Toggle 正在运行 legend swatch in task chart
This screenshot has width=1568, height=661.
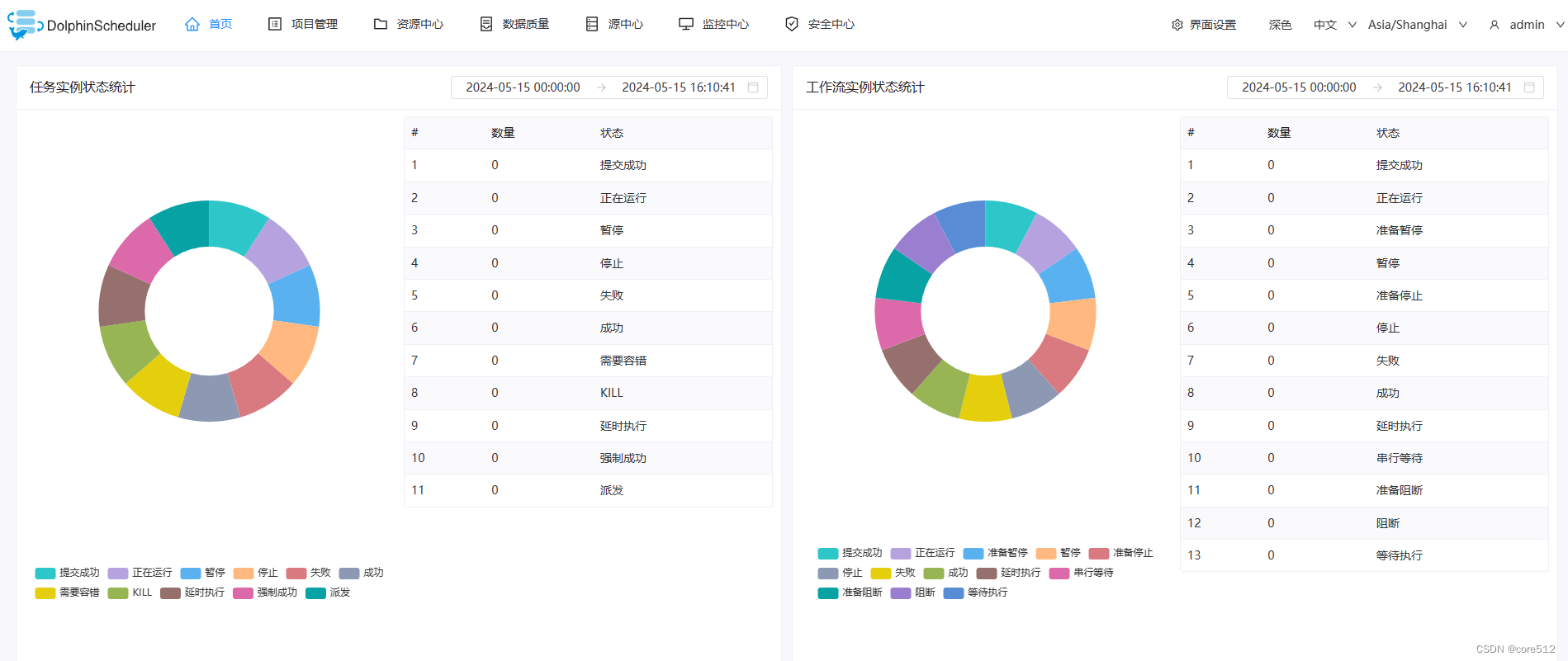118,573
